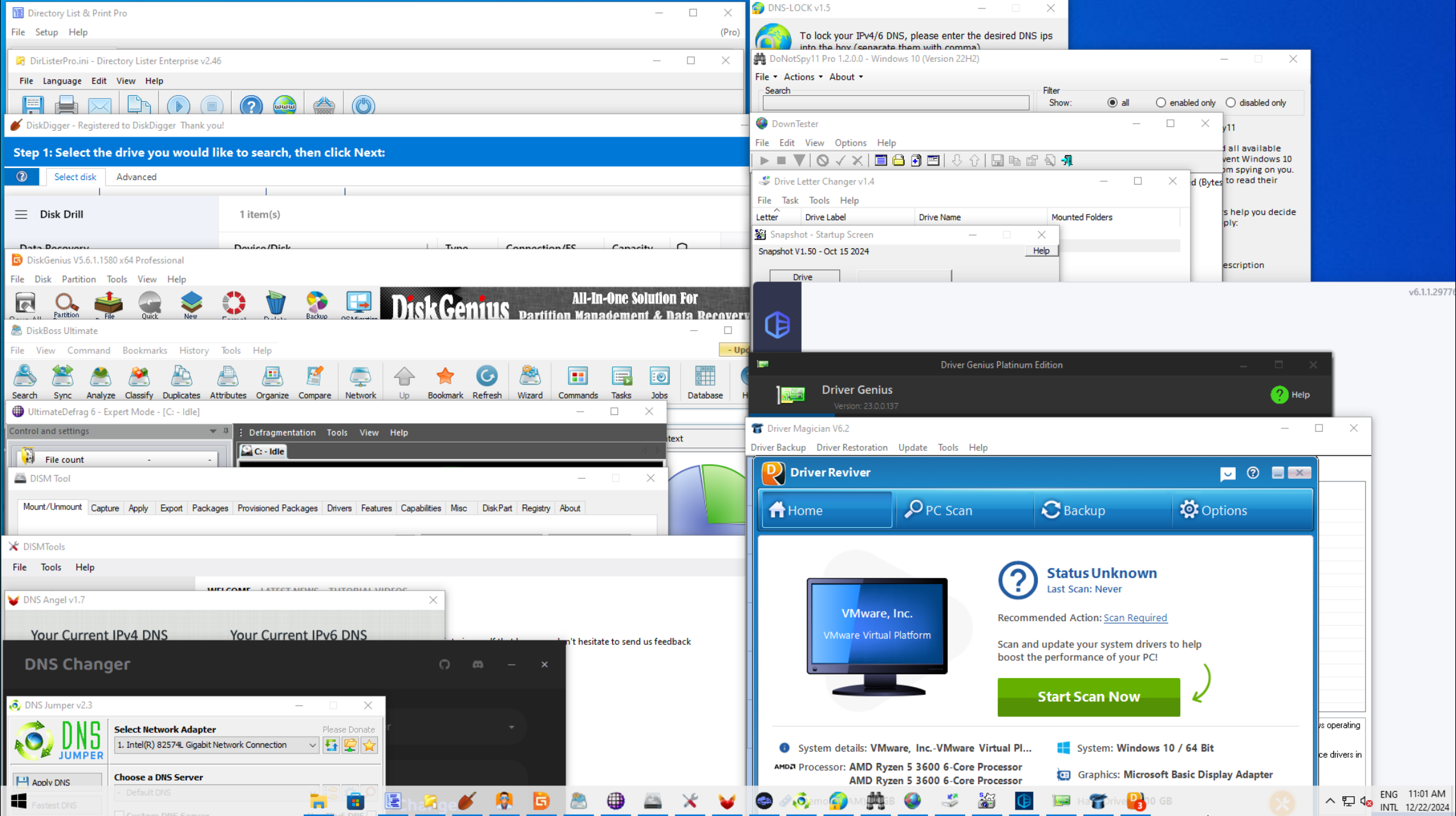This screenshot has height=816, width=1456.
Task: Click the green Help icon in Driver Genius
Action: [x=1279, y=395]
